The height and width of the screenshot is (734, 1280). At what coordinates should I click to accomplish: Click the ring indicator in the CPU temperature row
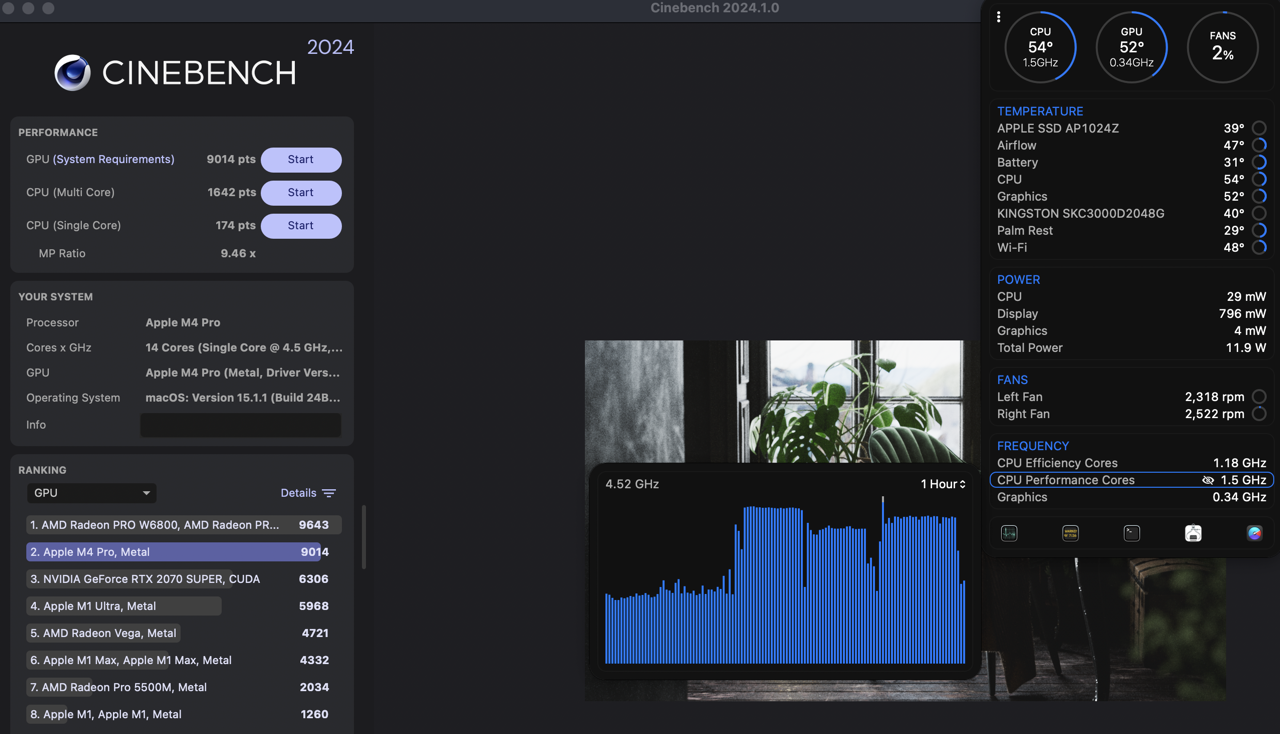[1259, 179]
